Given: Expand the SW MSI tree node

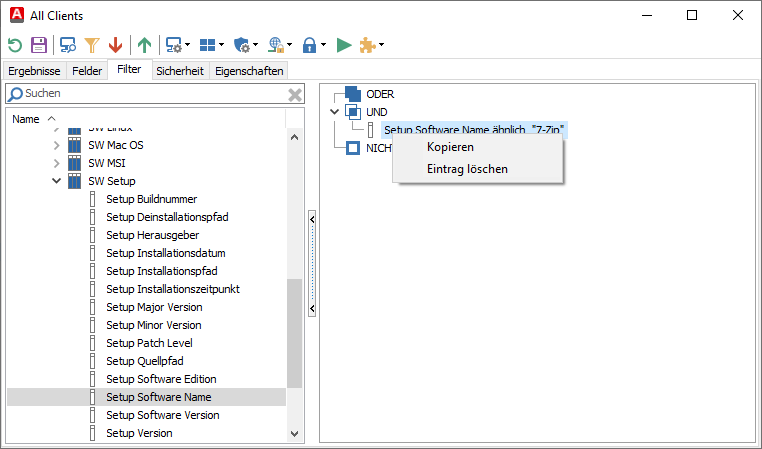Looking at the screenshot, I should click(56, 163).
